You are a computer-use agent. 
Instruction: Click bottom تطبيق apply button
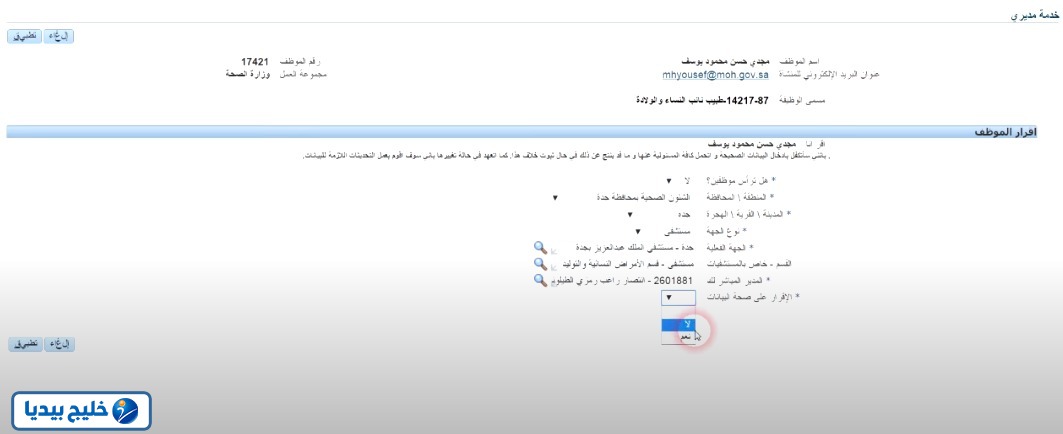26,344
